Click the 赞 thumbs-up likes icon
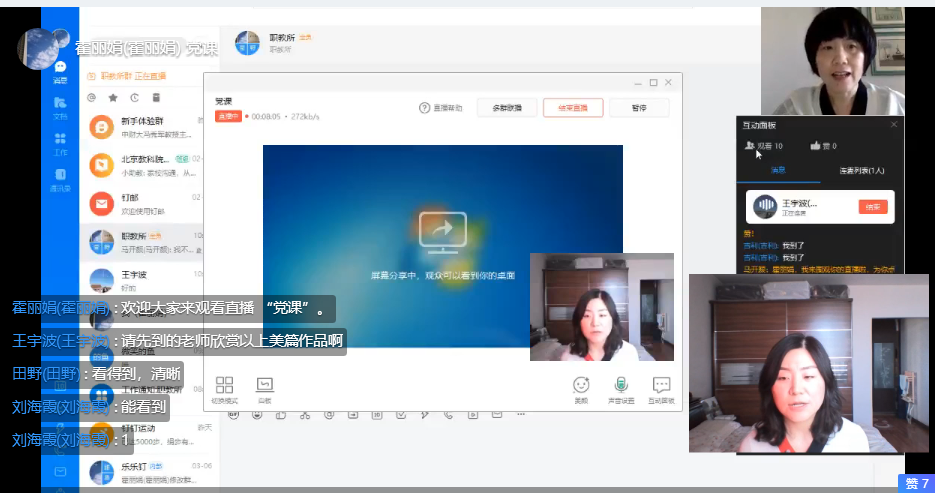Screen dimensions: 935x493 coord(815,145)
